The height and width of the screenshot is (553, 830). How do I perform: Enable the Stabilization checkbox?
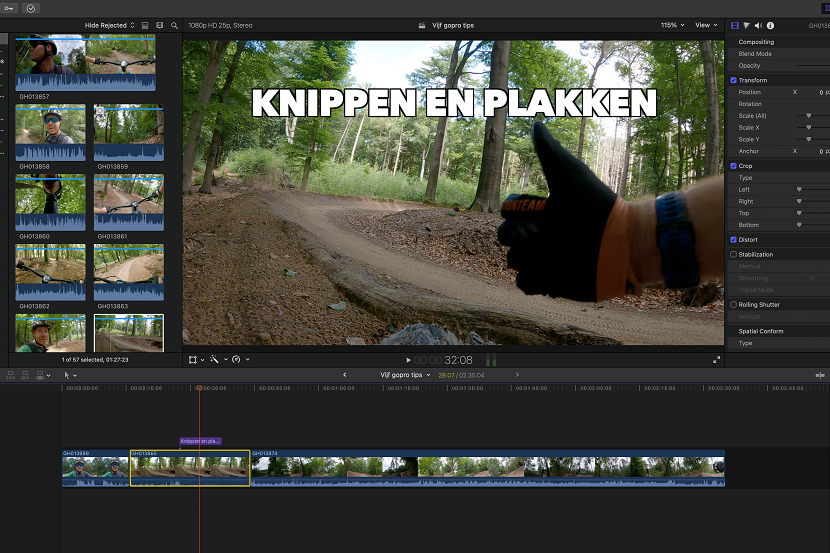tap(734, 255)
